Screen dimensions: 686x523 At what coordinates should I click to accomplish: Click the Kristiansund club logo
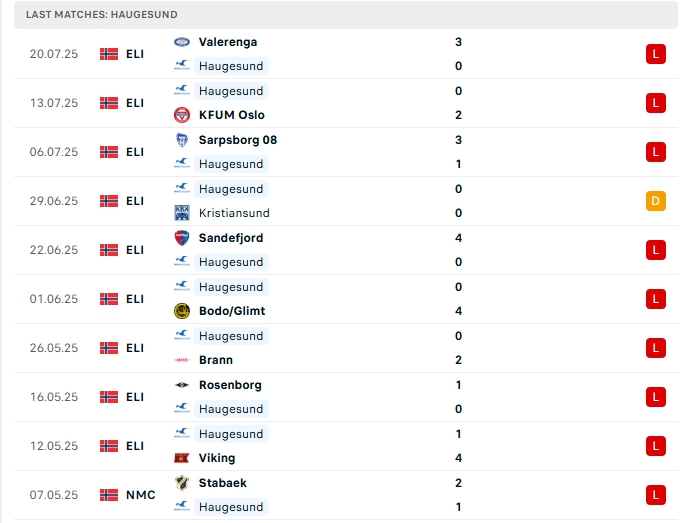click(x=181, y=213)
